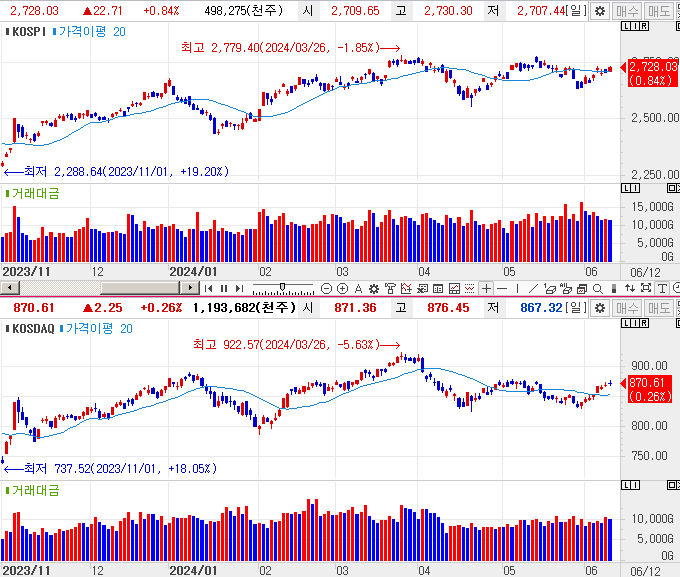Click KOSPI 거래대금 panel label
Screen dimensions: 680x577
point(33,193)
